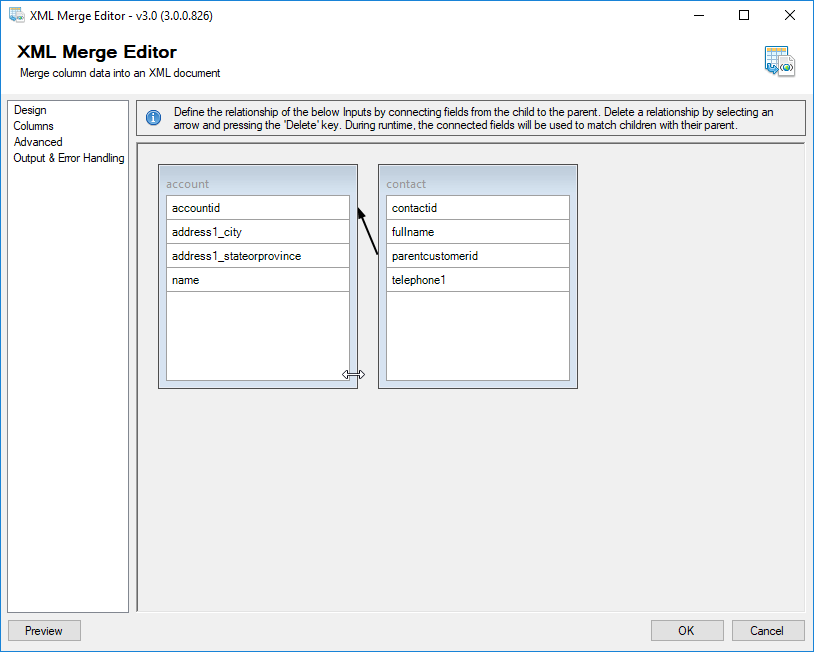Select the fullname field
Viewport: 814px width, 652px height.
pyautogui.click(x=478, y=232)
